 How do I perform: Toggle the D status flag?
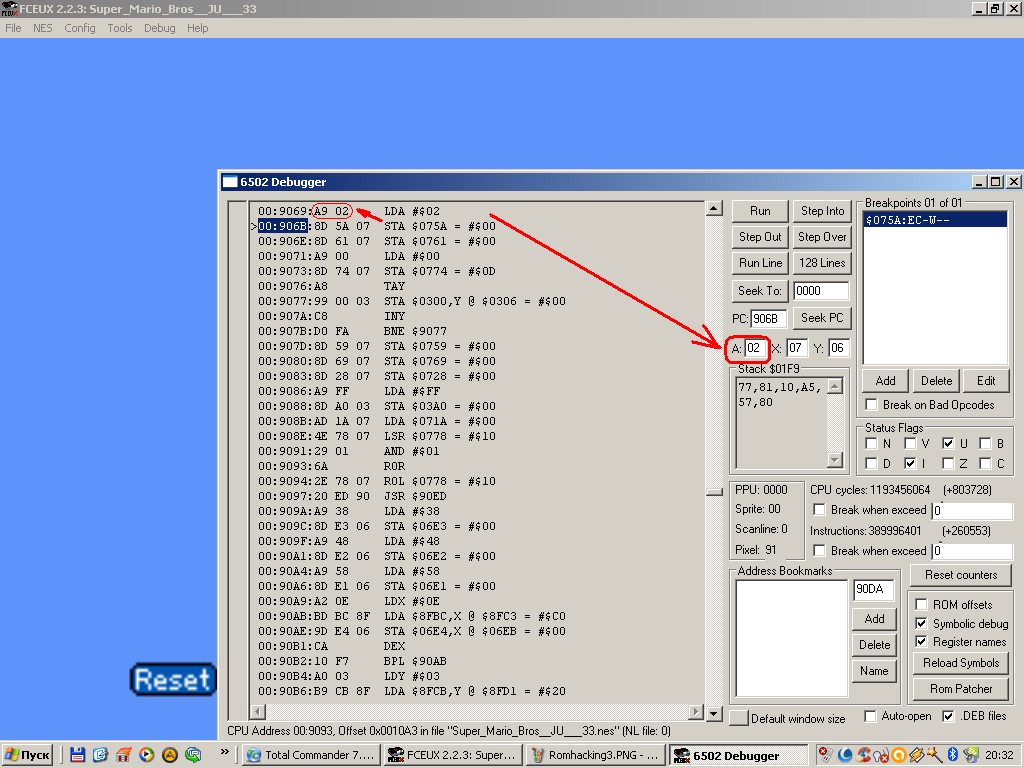pos(871,464)
